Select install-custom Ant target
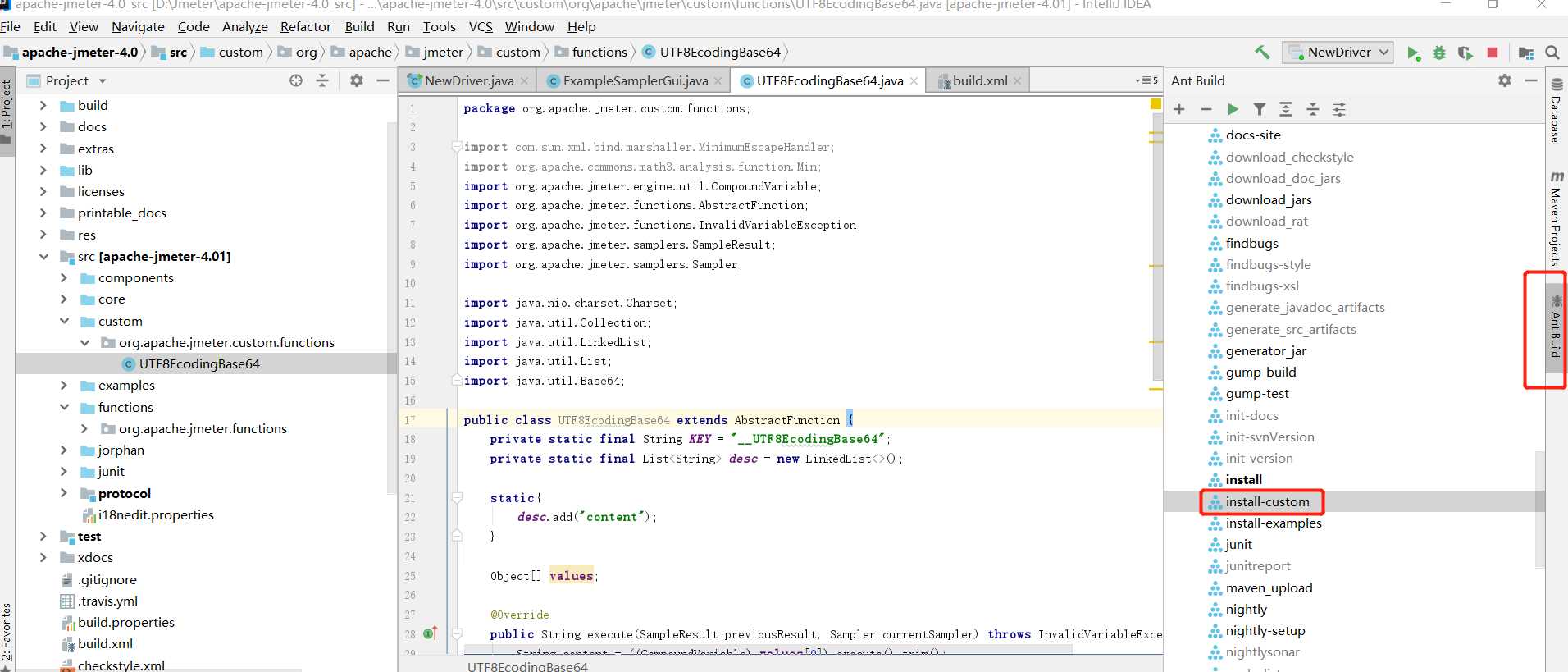 click(x=1267, y=501)
